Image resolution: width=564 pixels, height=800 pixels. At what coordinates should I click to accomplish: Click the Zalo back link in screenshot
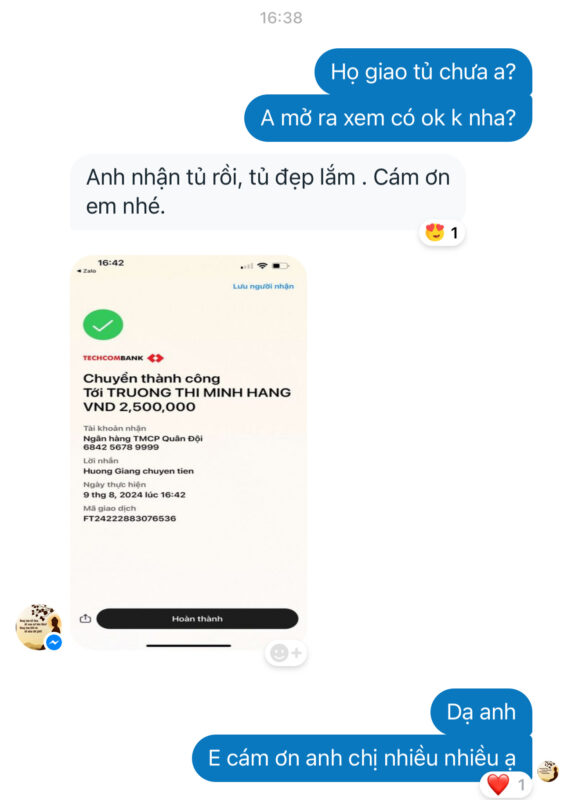pos(86,271)
